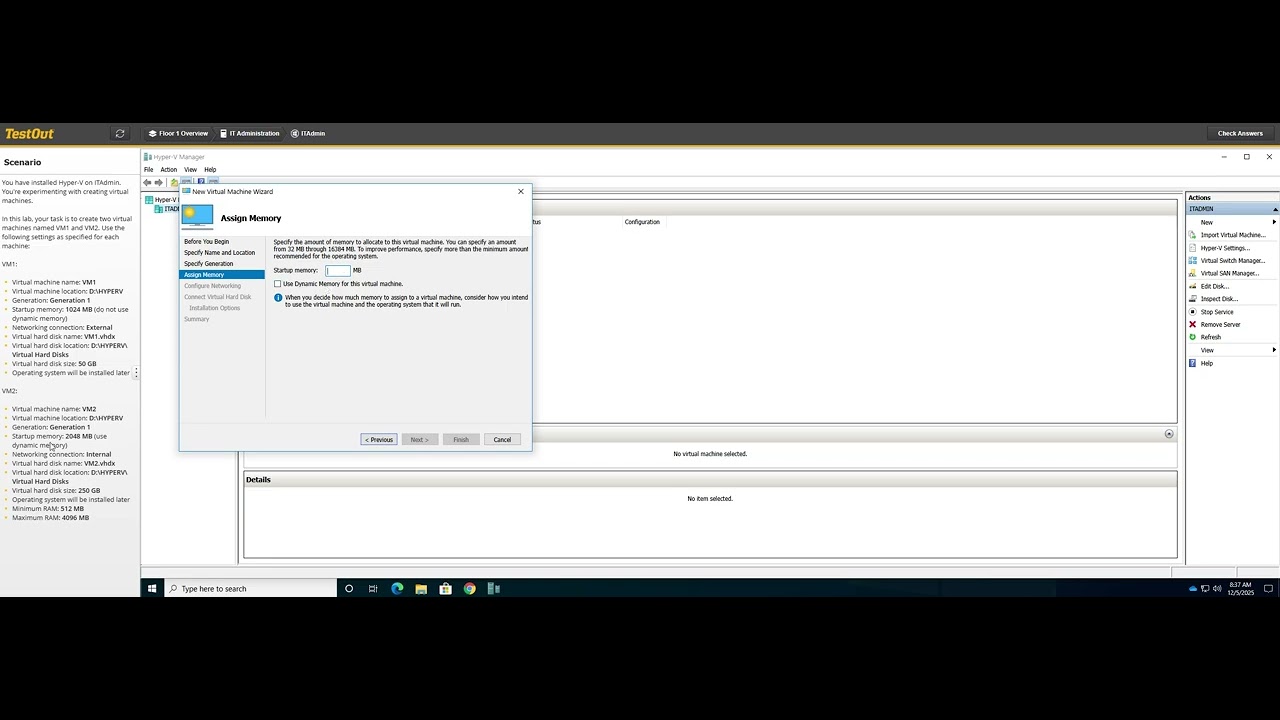
Task: Select Edit Disk in Actions pane
Action: (1214, 286)
